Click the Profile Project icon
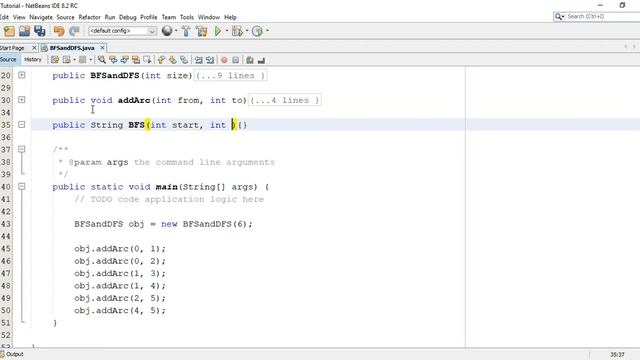 [257, 31]
